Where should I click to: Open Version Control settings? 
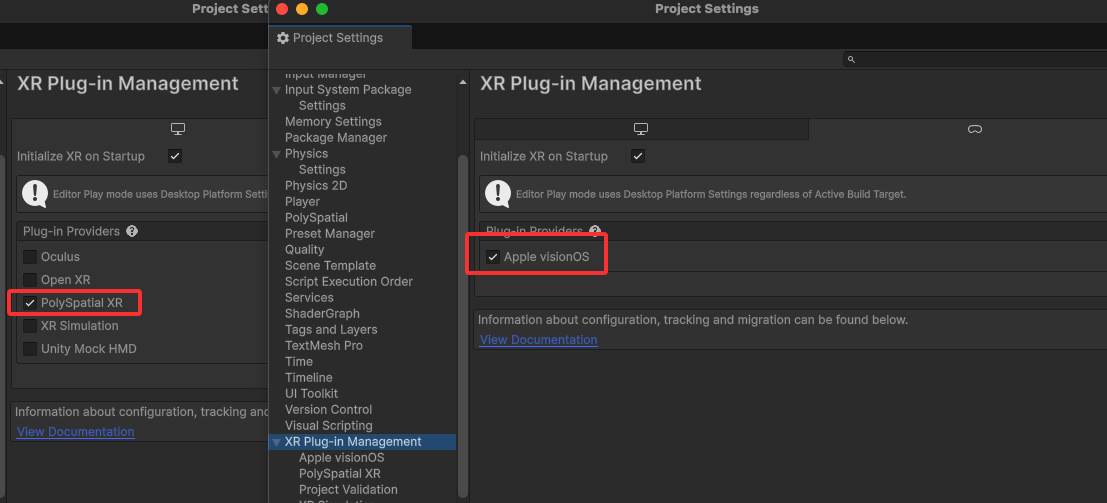point(328,410)
